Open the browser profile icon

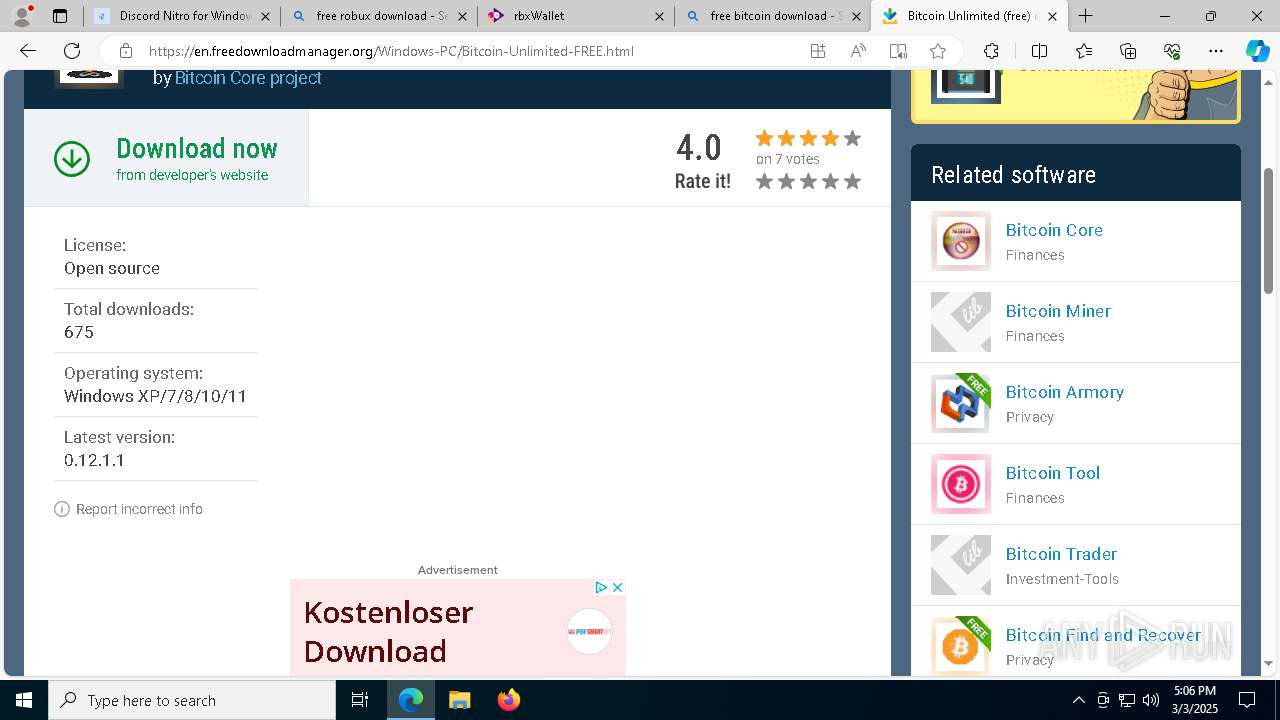tap(22, 16)
